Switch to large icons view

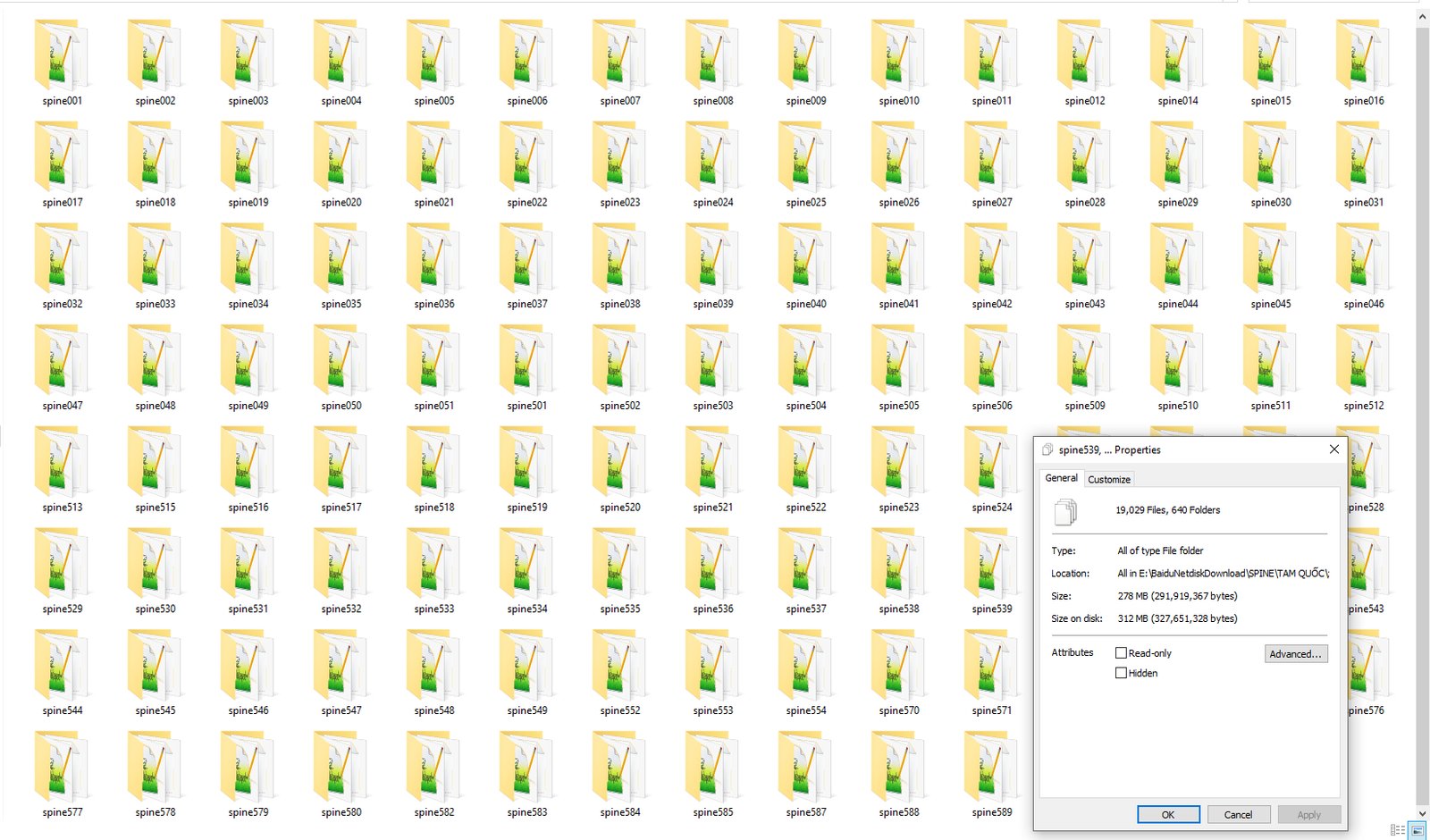click(1417, 830)
